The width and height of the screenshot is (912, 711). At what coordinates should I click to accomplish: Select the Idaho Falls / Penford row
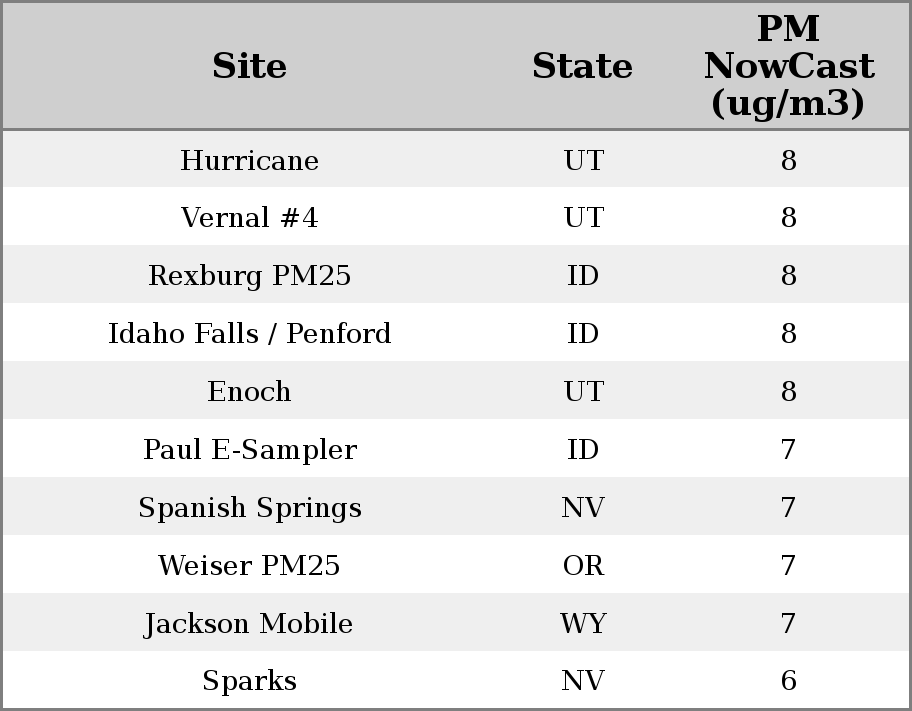click(249, 334)
